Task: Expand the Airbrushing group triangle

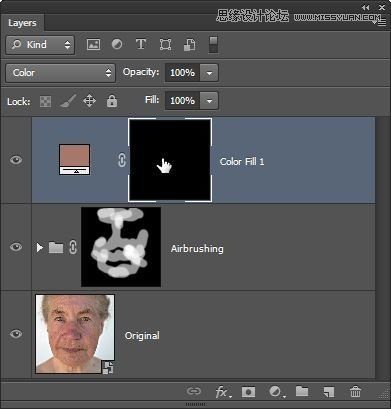Action: [x=40, y=247]
